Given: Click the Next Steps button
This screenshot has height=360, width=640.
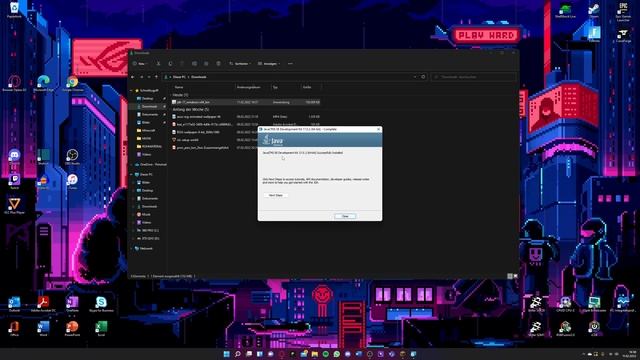Looking at the screenshot, I should click(x=276, y=195).
